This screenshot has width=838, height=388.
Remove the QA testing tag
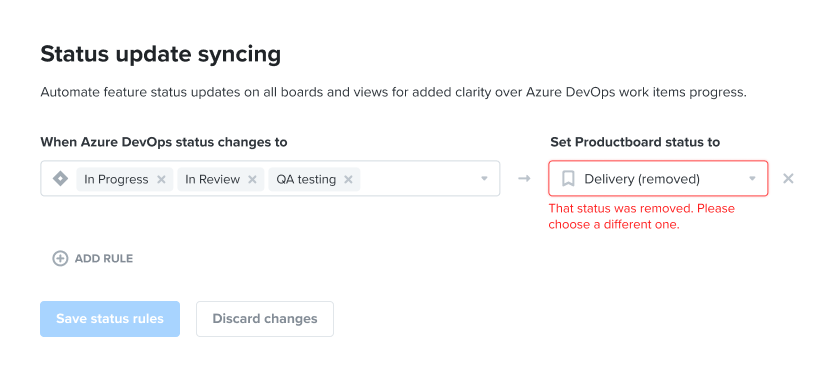point(348,180)
